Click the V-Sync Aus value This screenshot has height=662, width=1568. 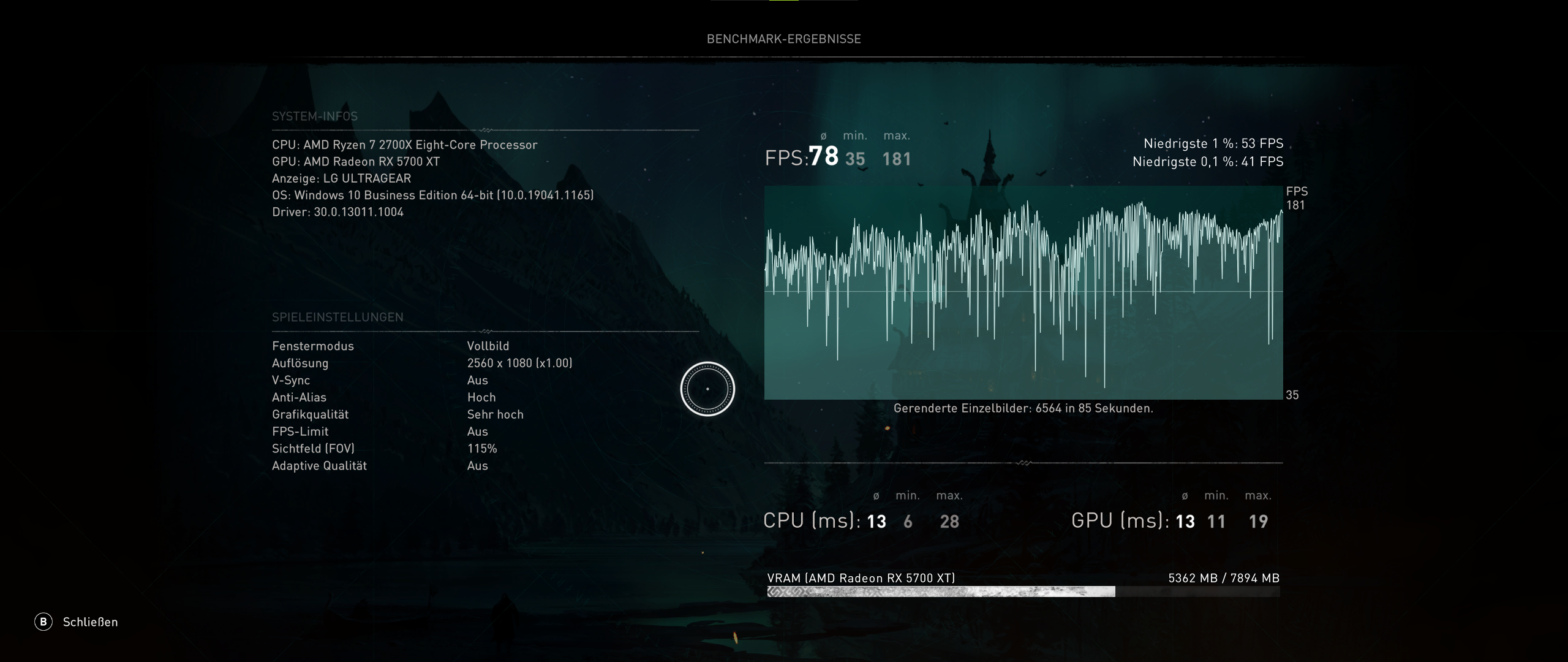(477, 381)
